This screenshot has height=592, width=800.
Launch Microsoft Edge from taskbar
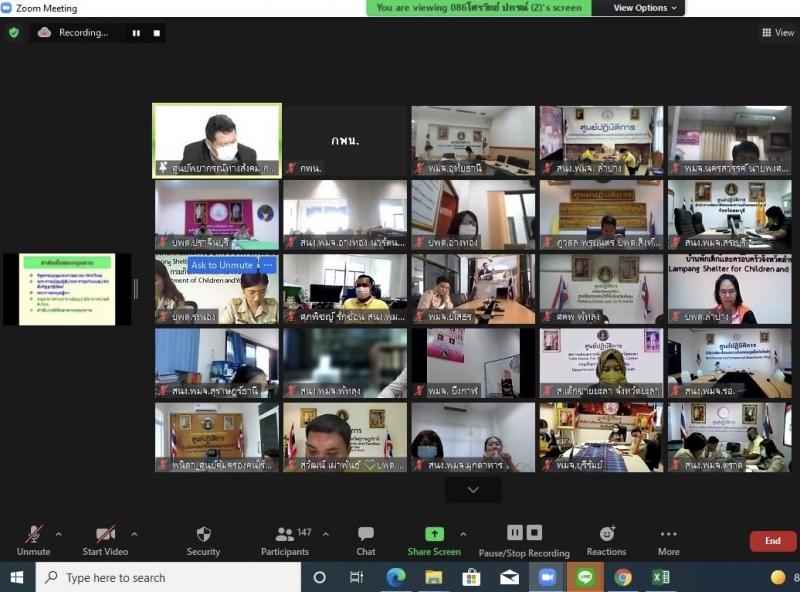point(395,578)
